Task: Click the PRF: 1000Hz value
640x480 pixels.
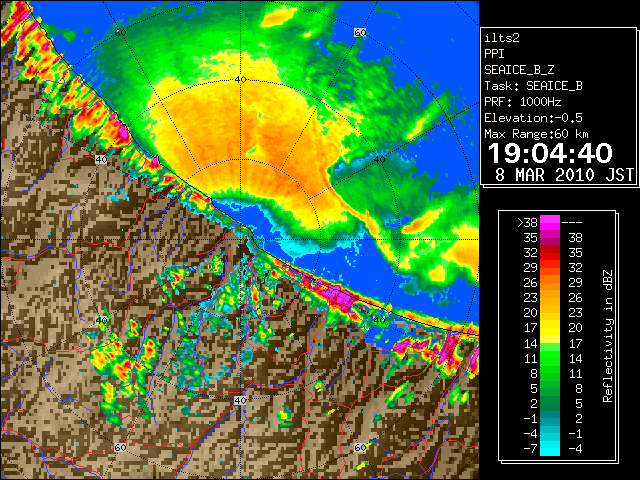Action: (522, 102)
